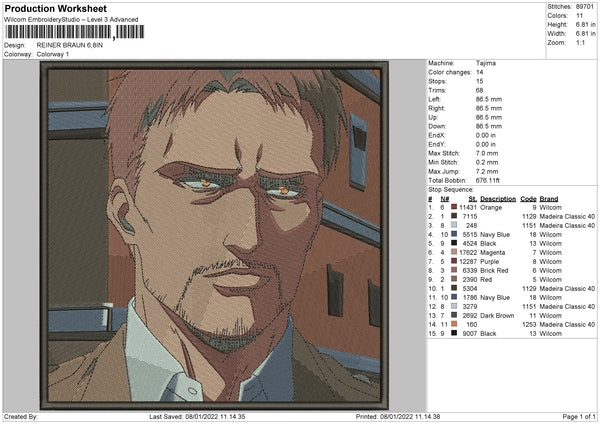Viewport: 600px width, 424px height.
Task: Click the swatch beside stitch count 7115
Action: tap(454, 216)
